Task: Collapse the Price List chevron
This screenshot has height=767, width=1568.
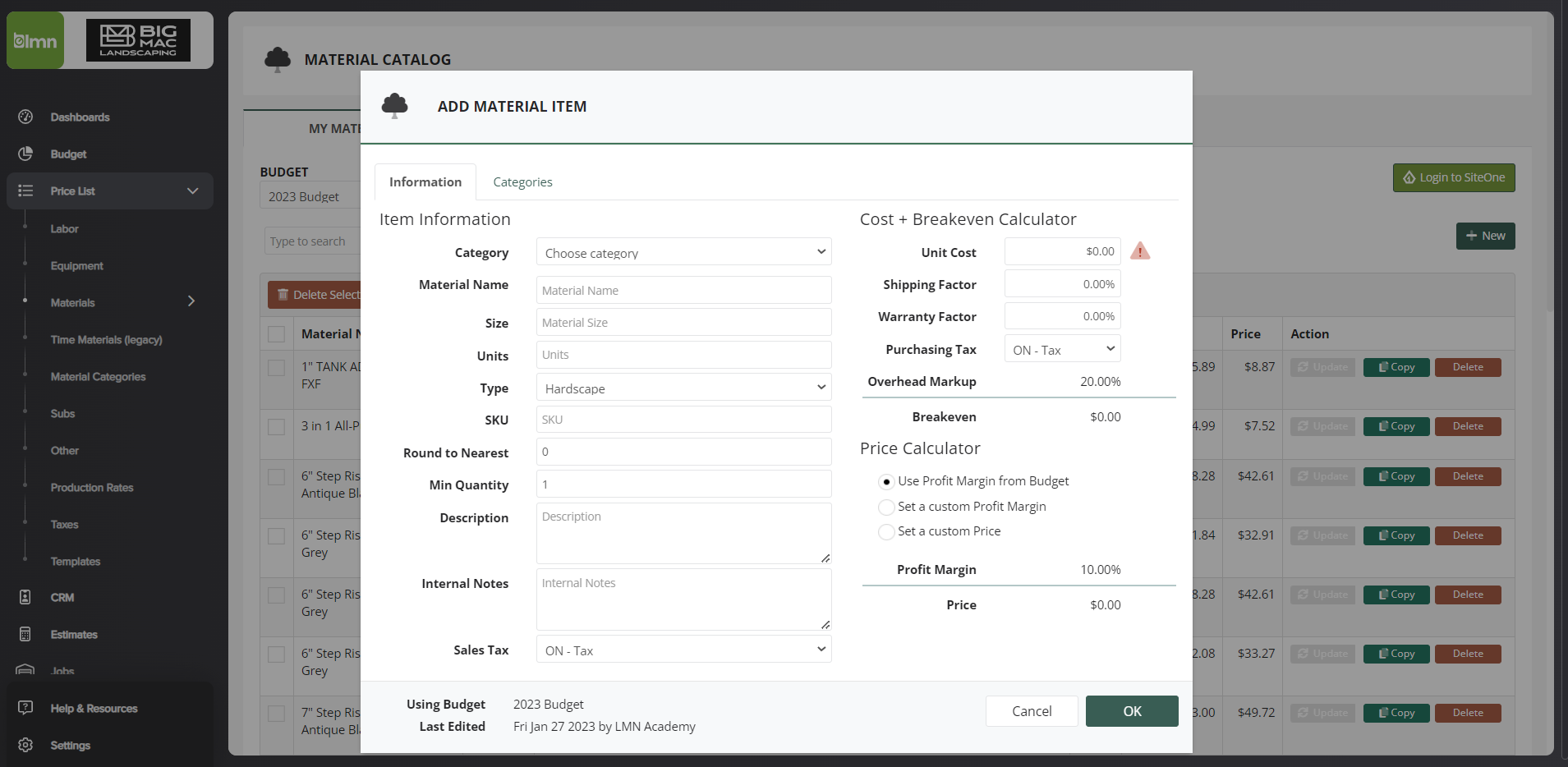Action: click(193, 191)
